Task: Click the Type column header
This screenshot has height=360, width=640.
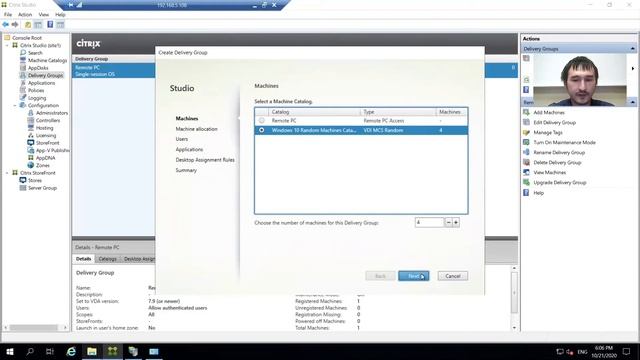Action: 398,112
